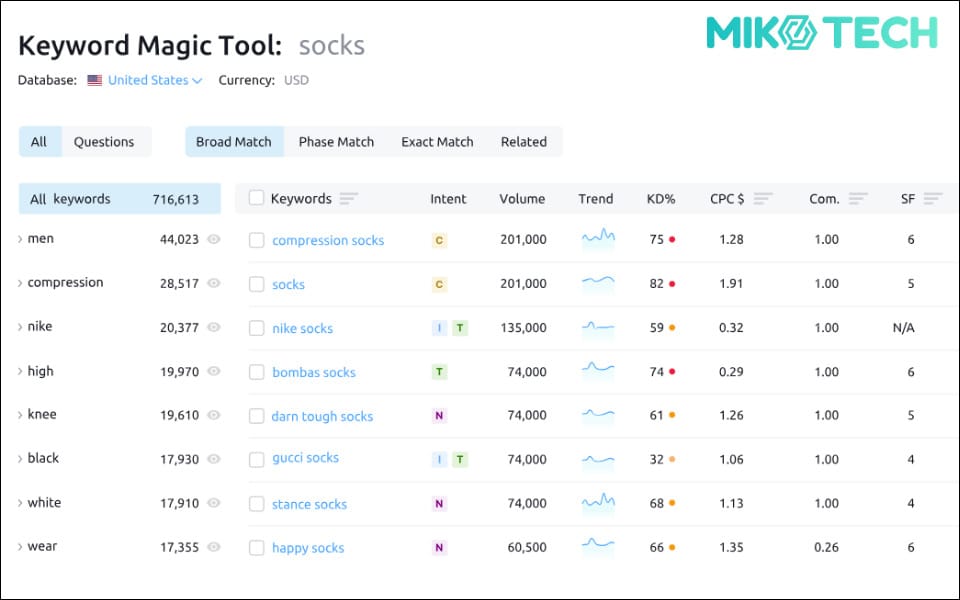960x600 pixels.
Task: Check the box beside nike socks
Action: [257, 328]
